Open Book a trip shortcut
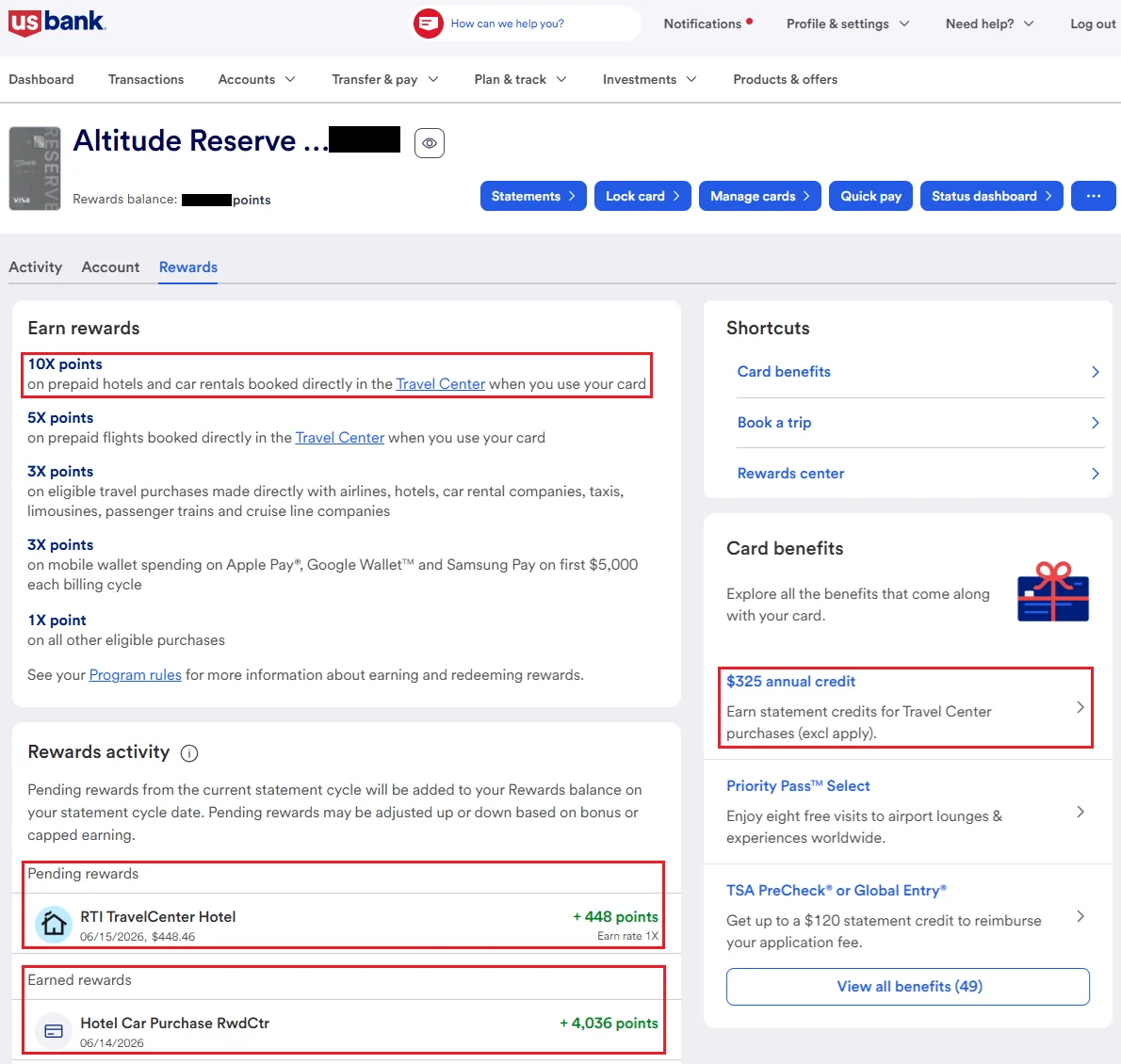Screen dimensions: 1121x1064 click(x=920, y=423)
